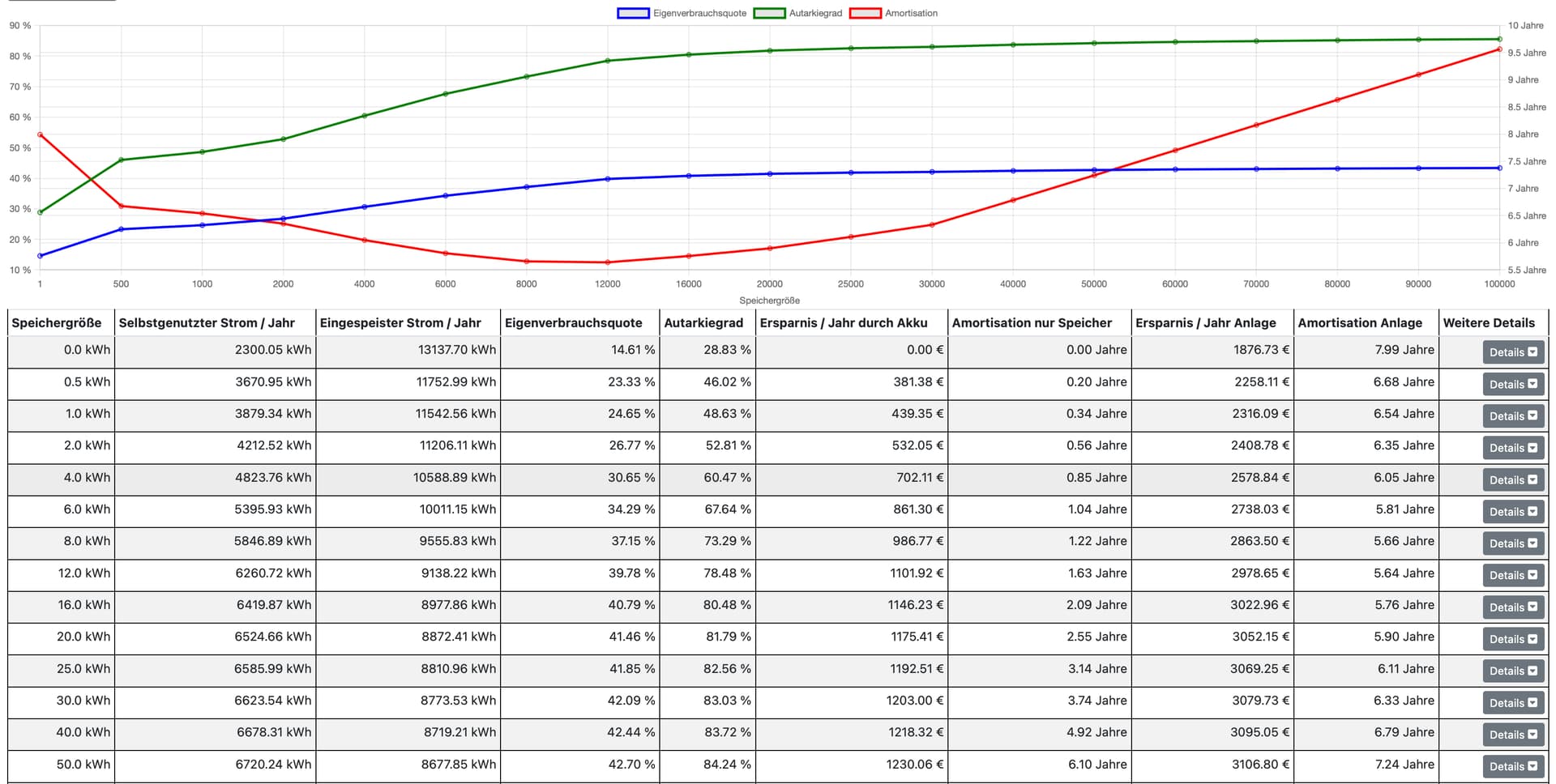Click the blue Eigenverbrauchsquote legend color box

633,13
